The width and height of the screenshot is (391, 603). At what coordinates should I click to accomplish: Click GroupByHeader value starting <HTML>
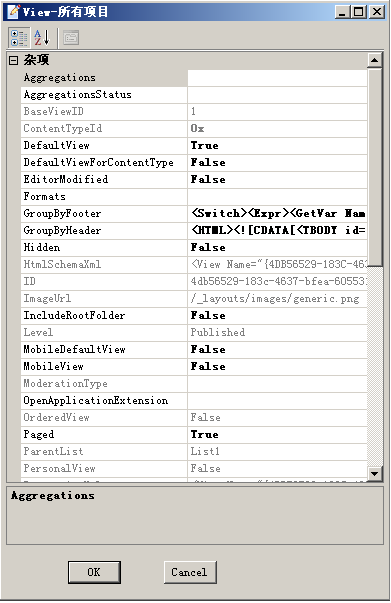pyautogui.click(x=278, y=230)
